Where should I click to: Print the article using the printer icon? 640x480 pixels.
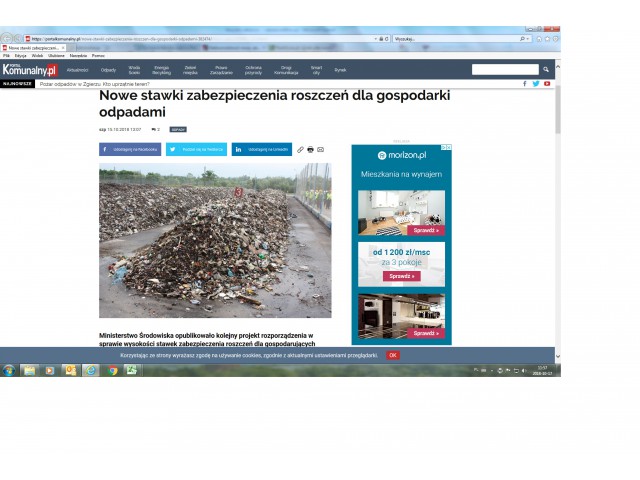310,149
